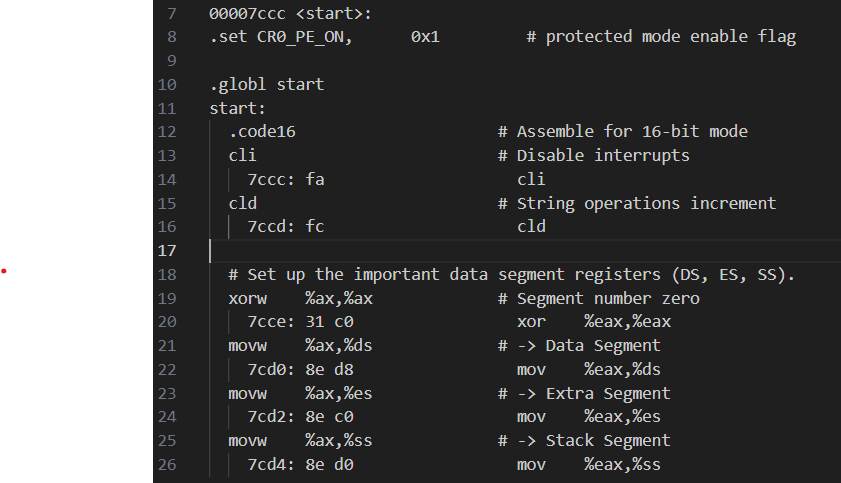Click the '.globl start' directive

266,85
